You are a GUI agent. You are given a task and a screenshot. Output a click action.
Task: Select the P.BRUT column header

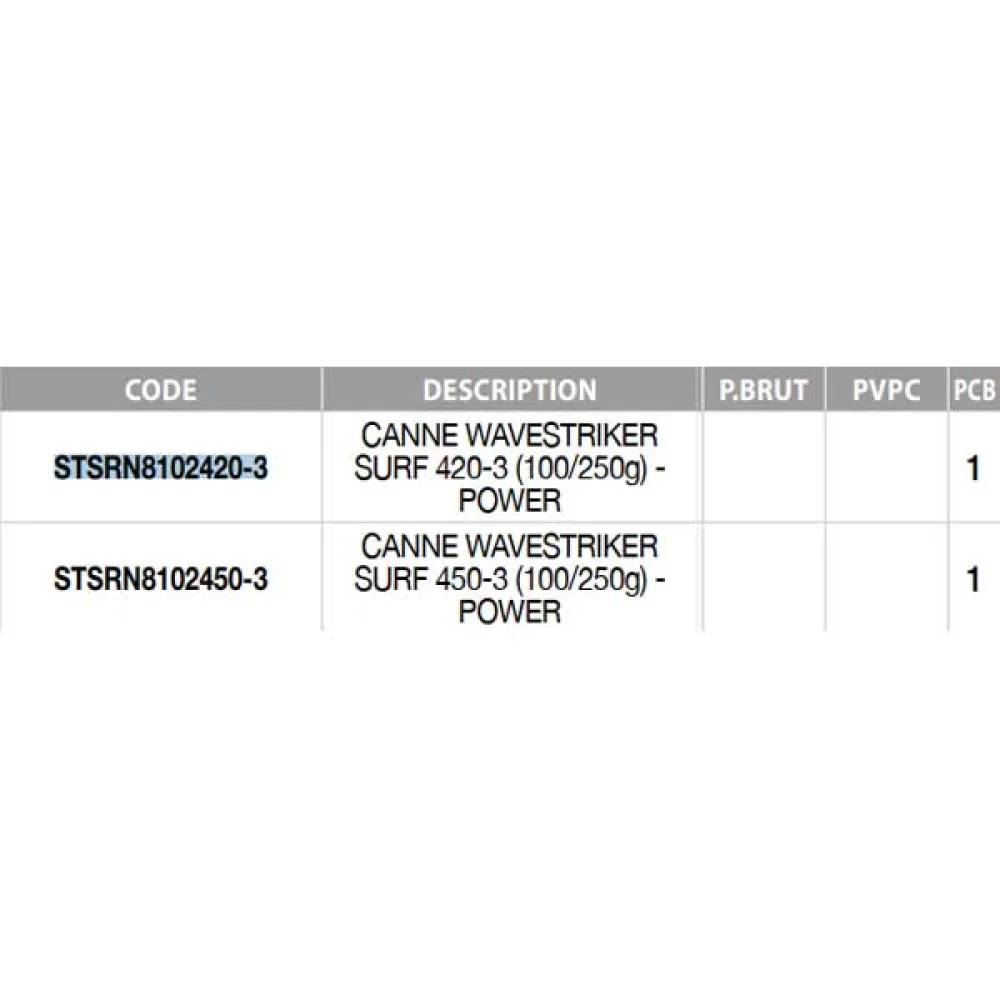(x=763, y=389)
